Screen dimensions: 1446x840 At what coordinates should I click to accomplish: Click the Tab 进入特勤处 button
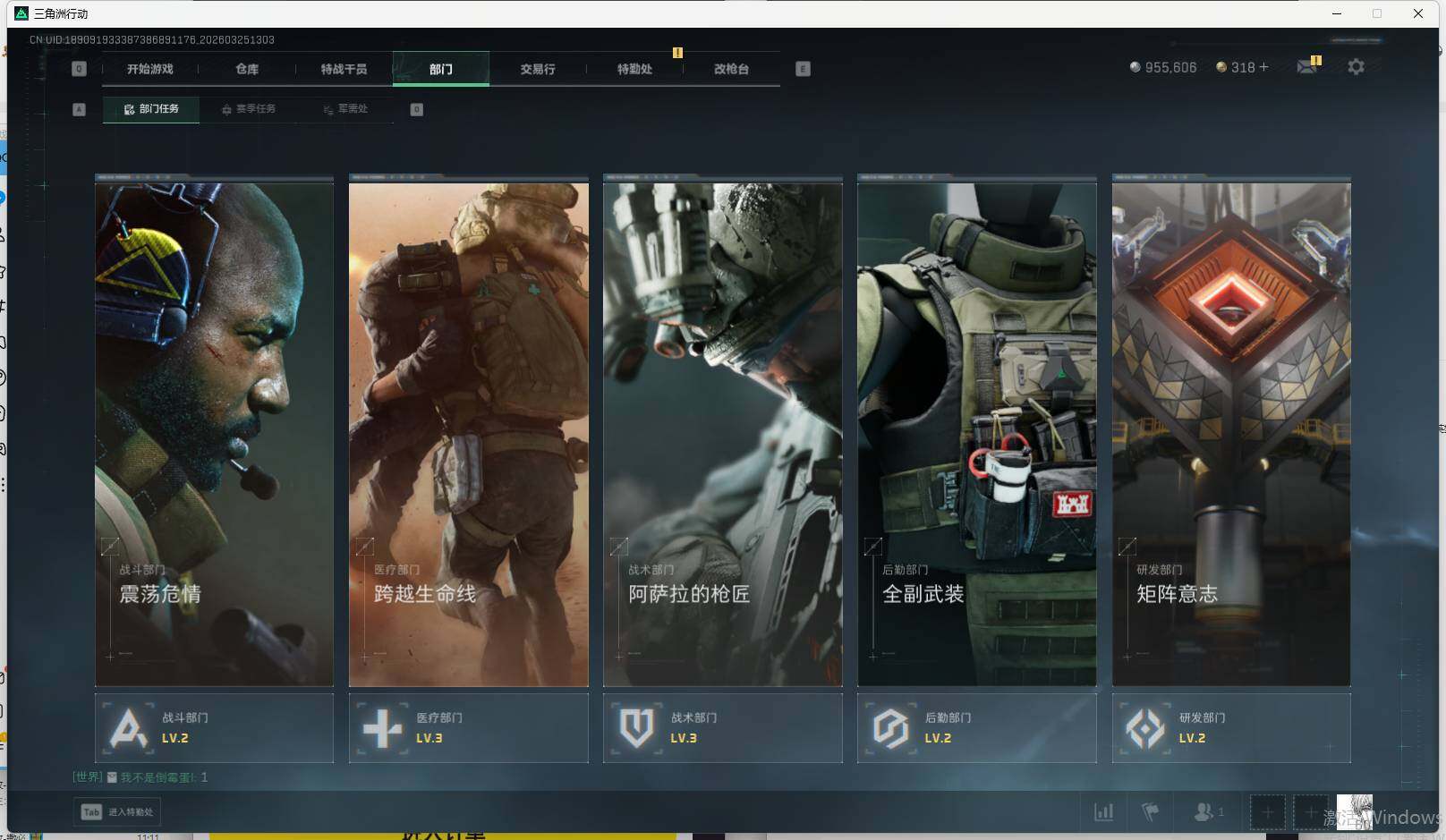tap(117, 812)
